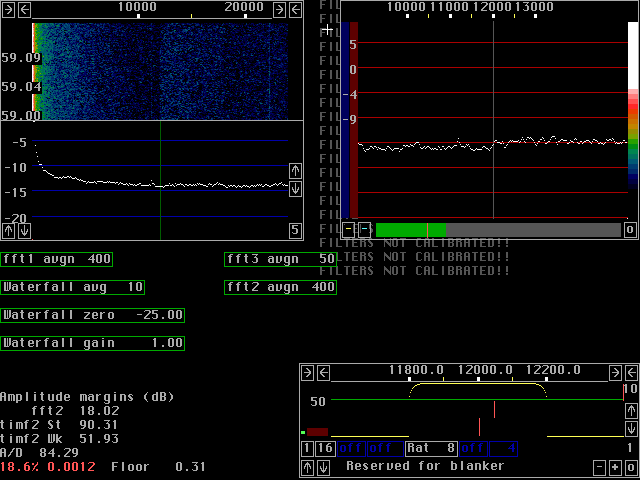Click down-arrow at baseband graph's bottom-left
Image resolution: width=640 pixels, height=480 pixels.
(x=324, y=467)
